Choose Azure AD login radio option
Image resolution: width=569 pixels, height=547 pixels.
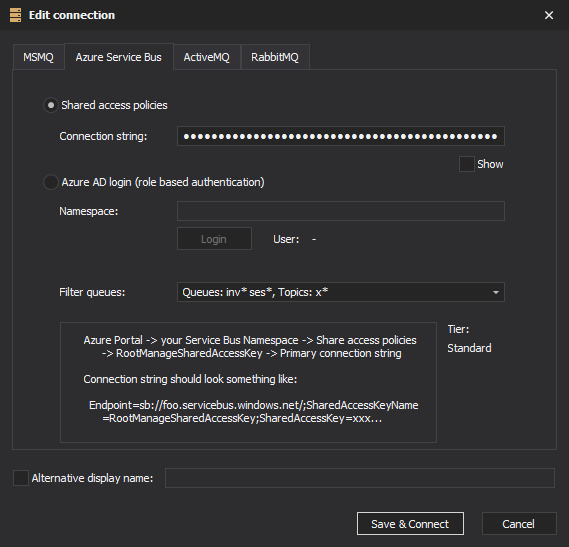tap(51, 182)
